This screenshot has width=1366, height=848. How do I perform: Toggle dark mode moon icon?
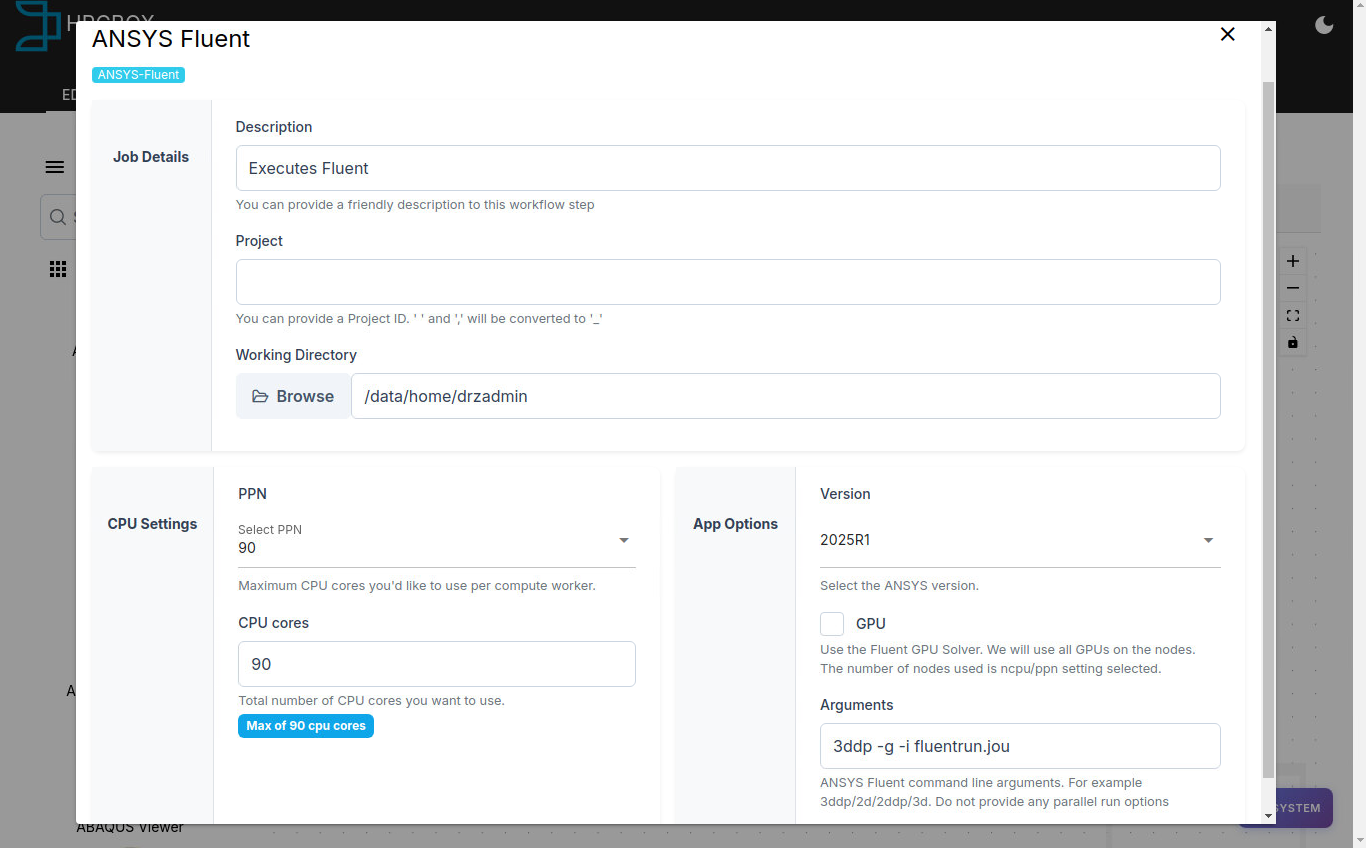pyautogui.click(x=1324, y=25)
